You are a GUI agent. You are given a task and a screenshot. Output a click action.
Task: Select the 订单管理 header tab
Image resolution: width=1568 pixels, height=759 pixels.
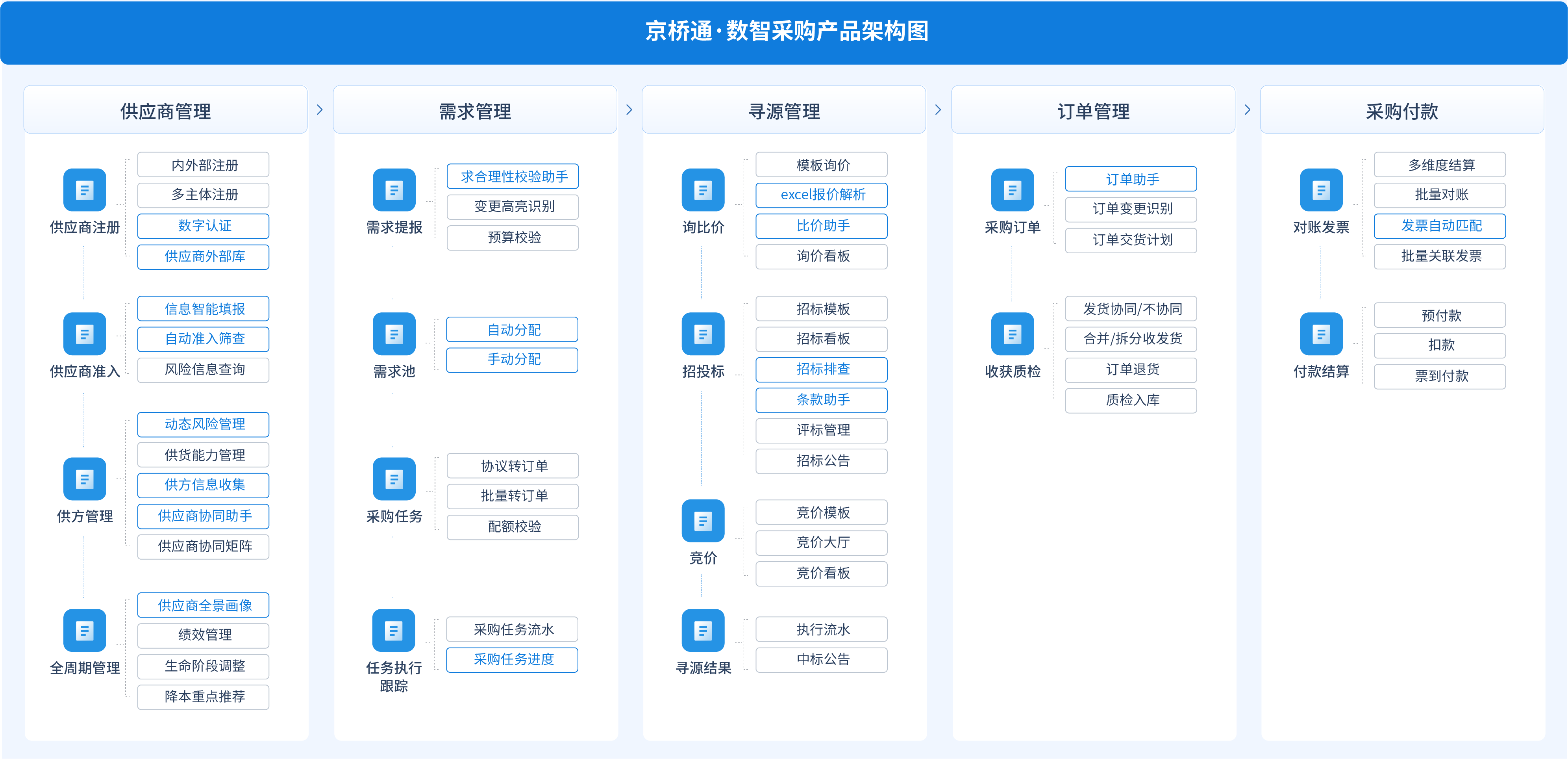[1093, 109]
